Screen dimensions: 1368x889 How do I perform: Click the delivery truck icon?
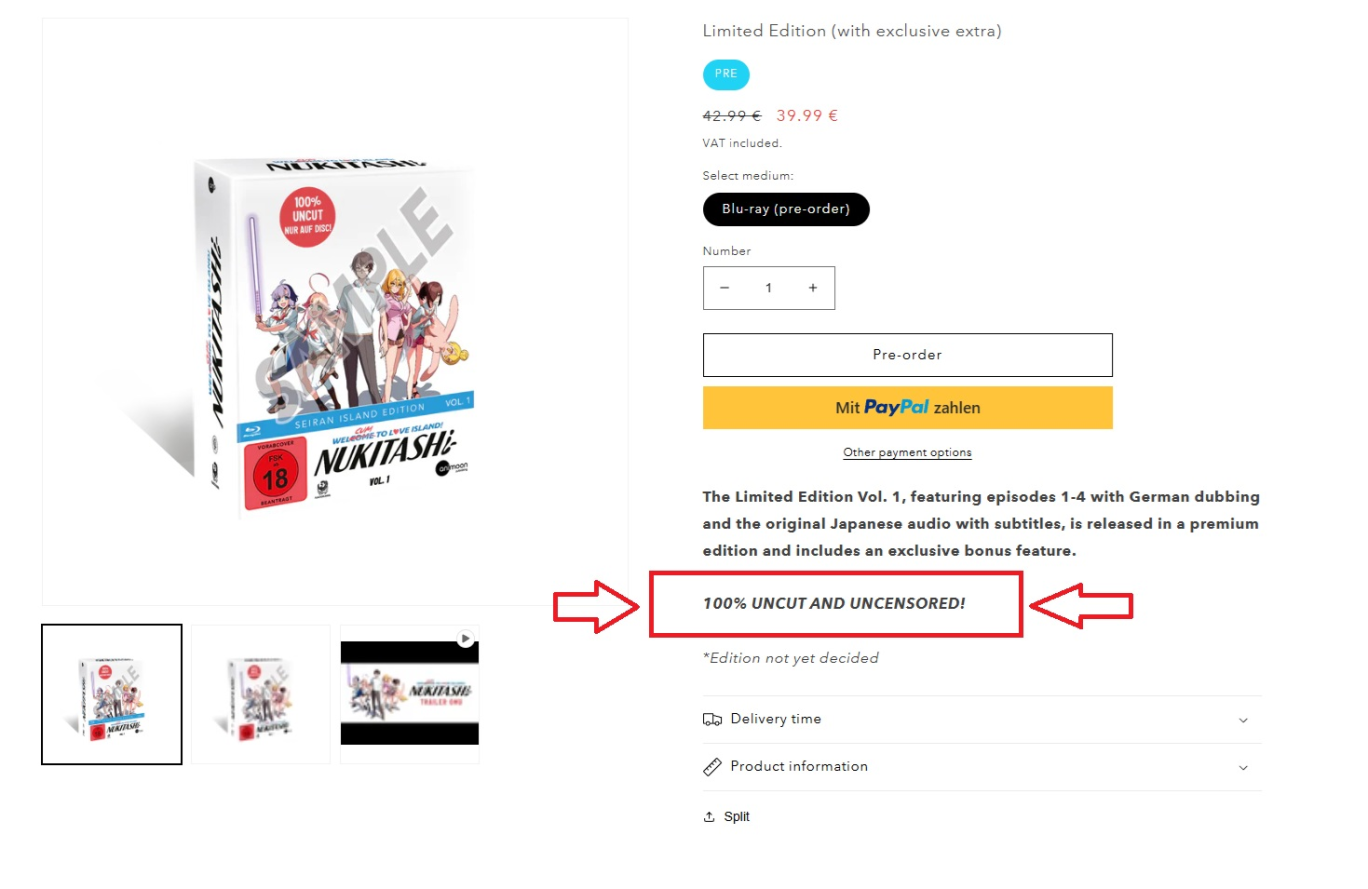(712, 719)
